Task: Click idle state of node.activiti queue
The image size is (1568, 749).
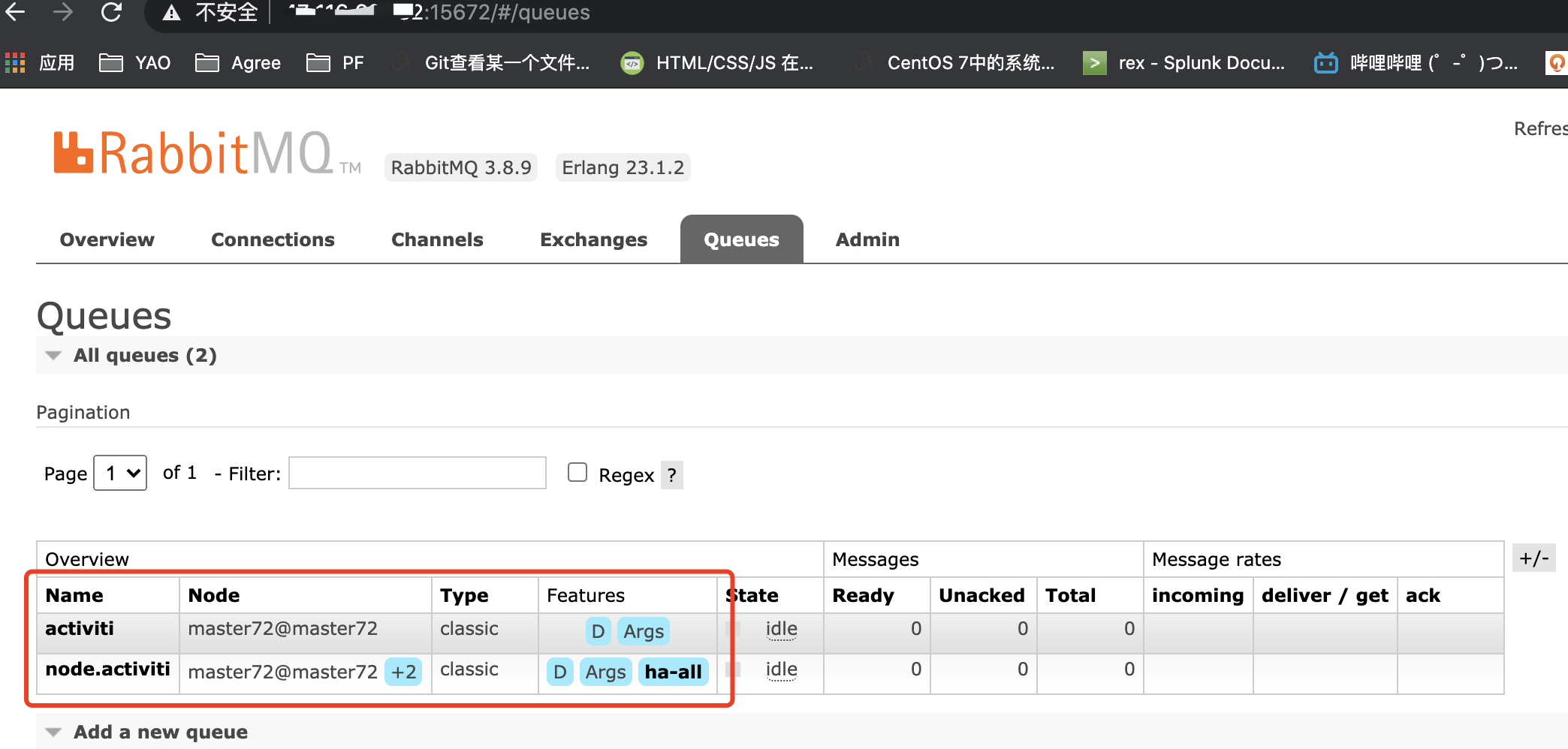Action: (781, 669)
